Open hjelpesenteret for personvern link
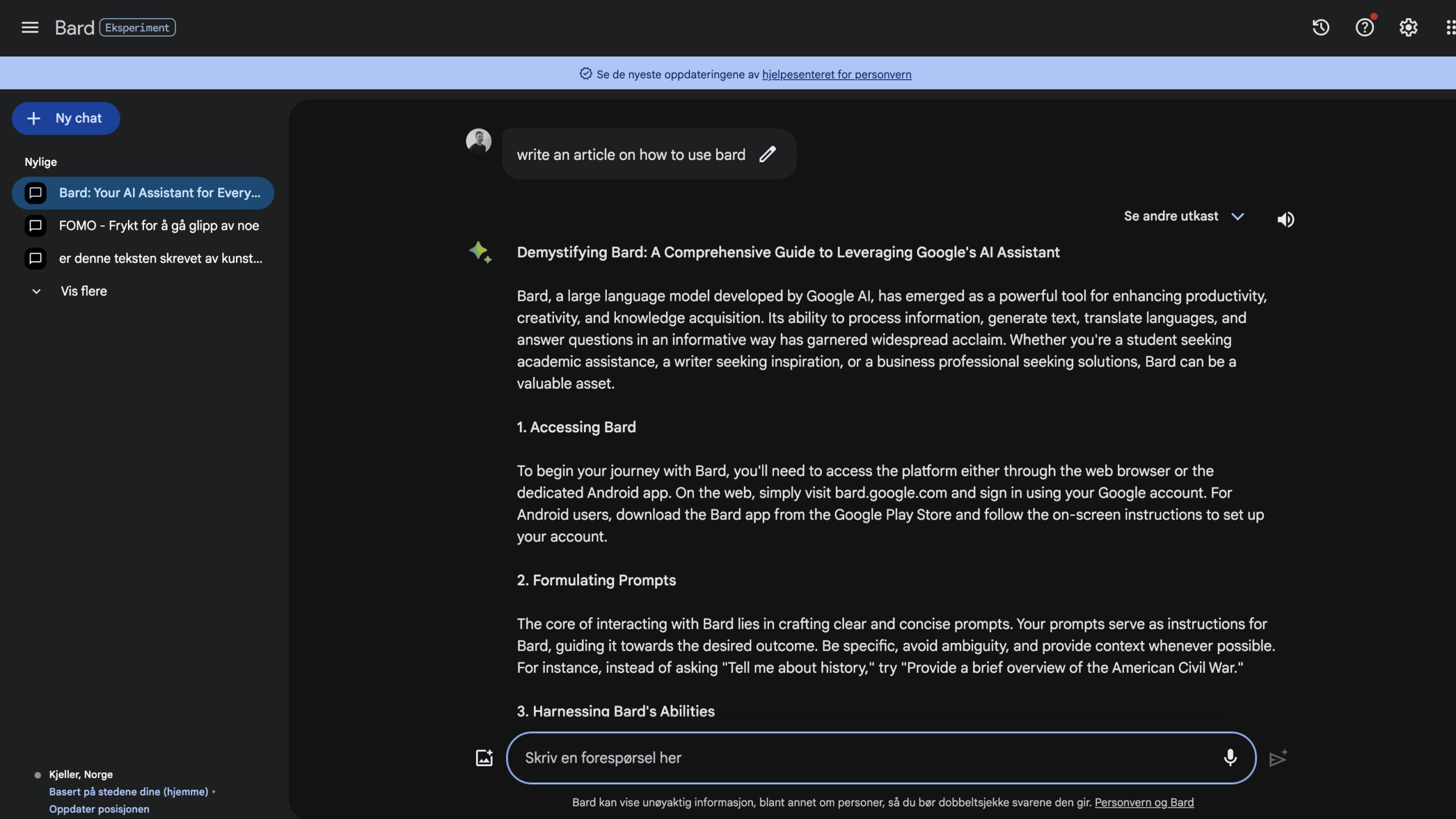This screenshot has height=819, width=1456. coord(837,75)
